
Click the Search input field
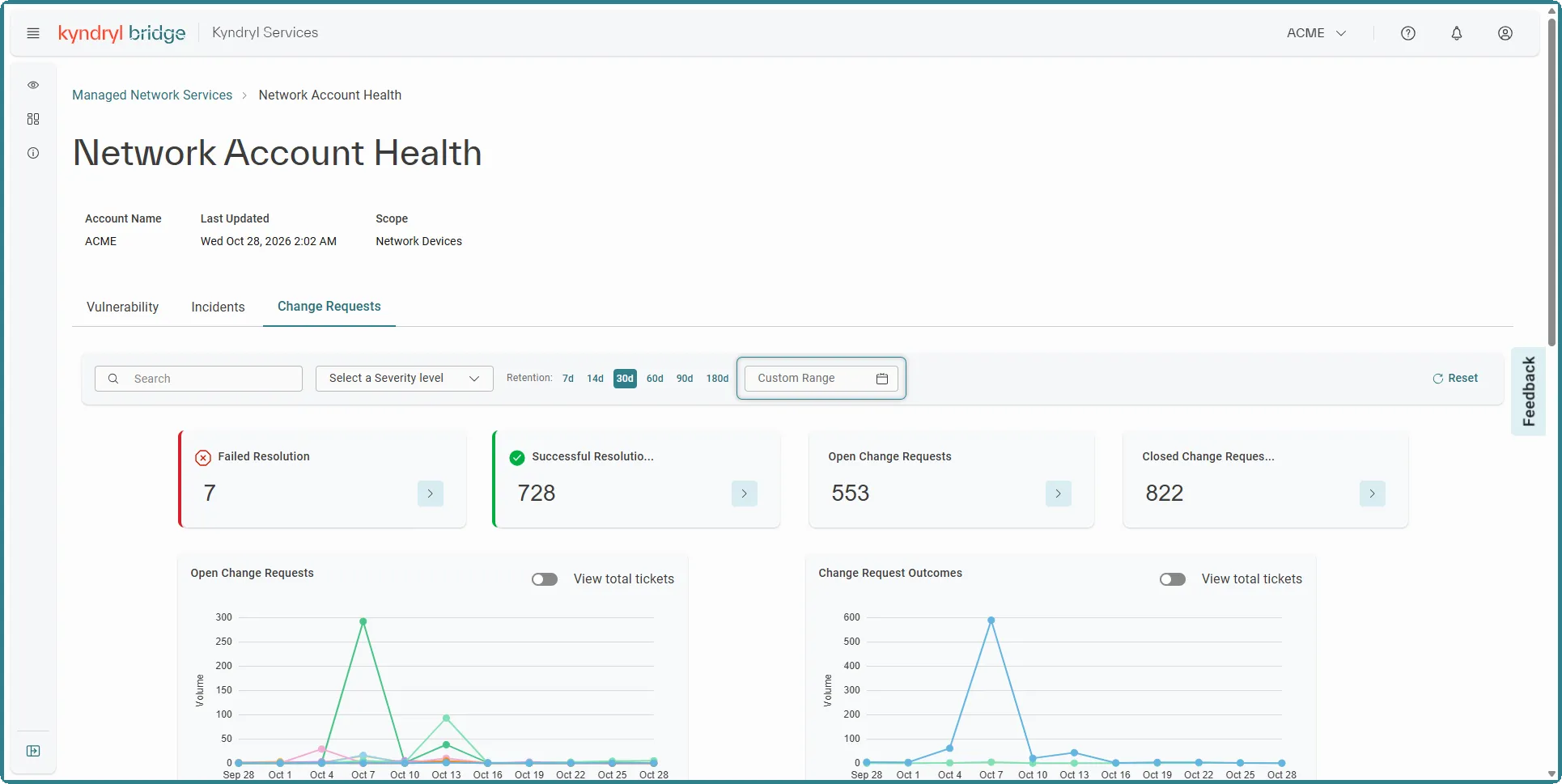click(x=198, y=379)
